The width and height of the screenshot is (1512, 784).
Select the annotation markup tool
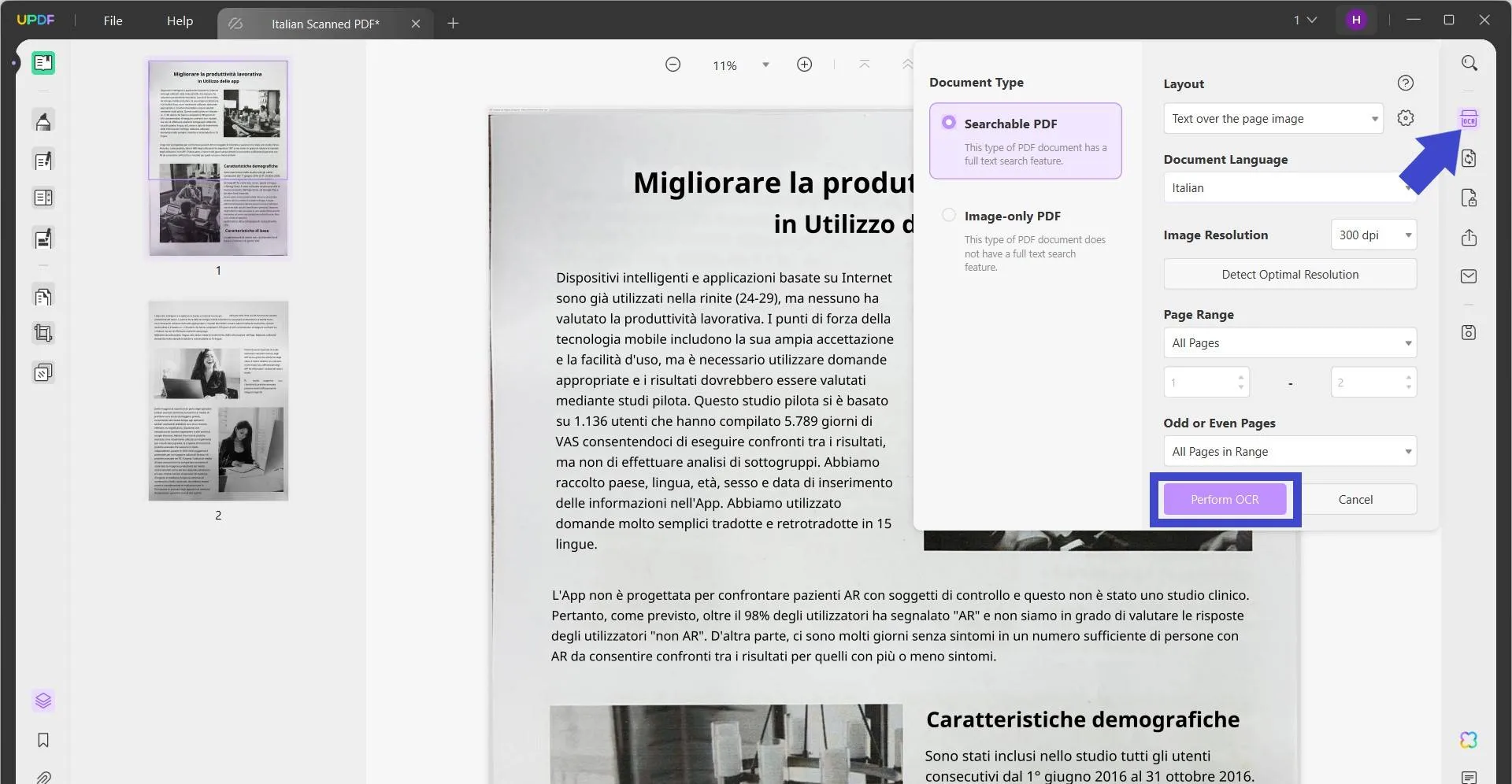point(43,120)
